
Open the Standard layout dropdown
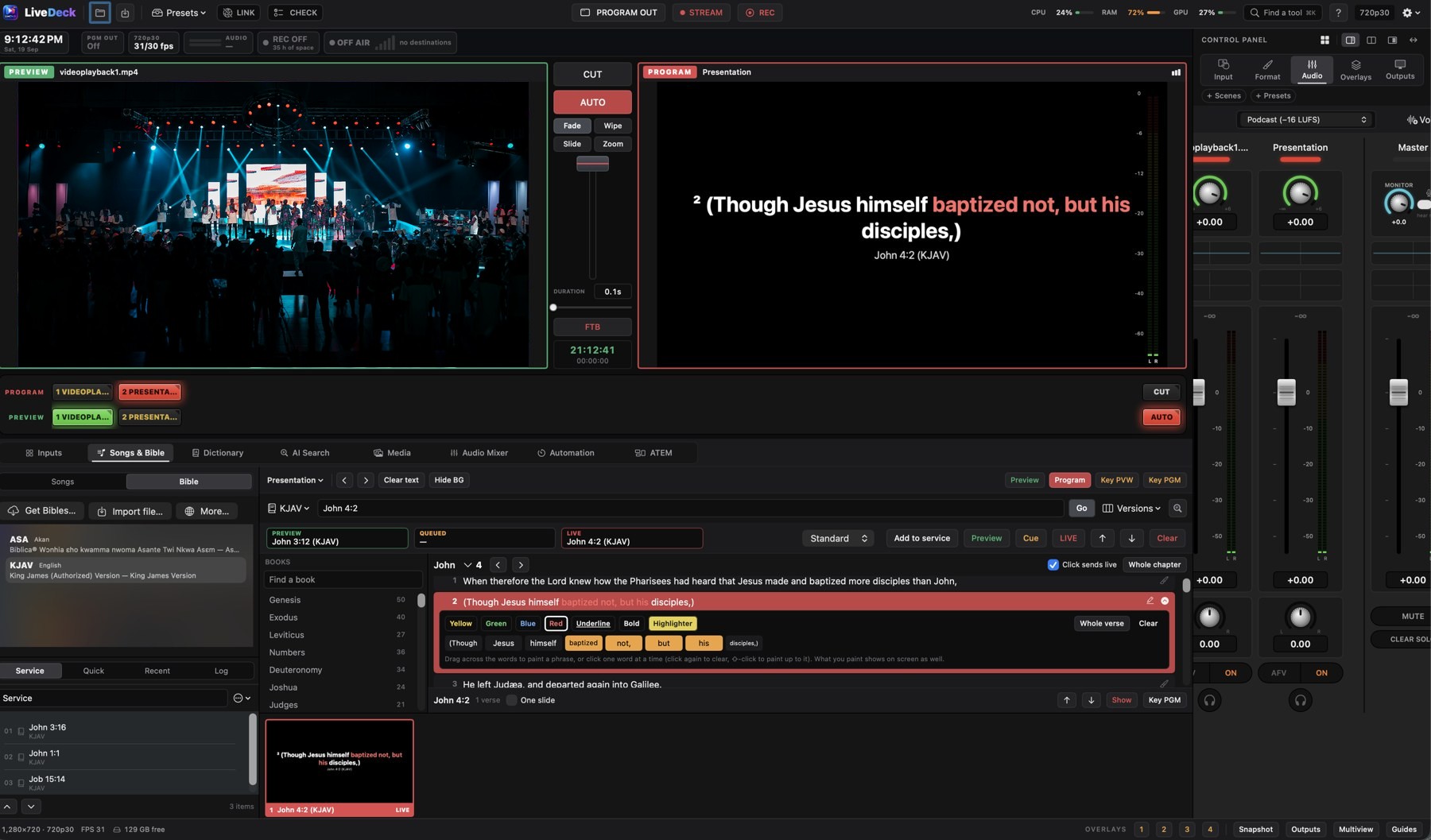coord(838,538)
